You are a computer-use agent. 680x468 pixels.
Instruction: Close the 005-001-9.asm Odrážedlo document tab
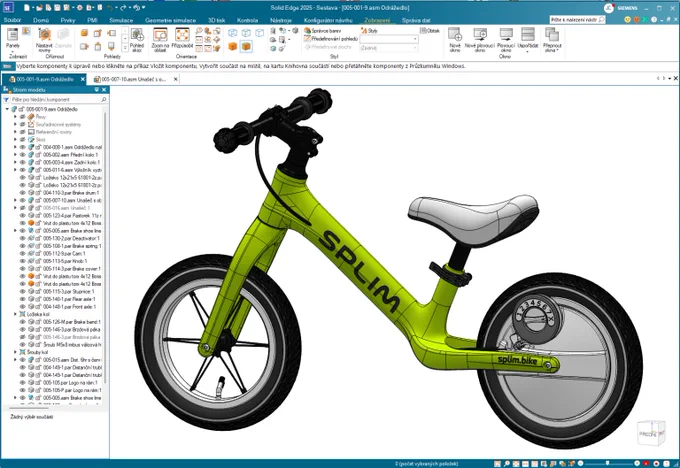[x=83, y=79]
